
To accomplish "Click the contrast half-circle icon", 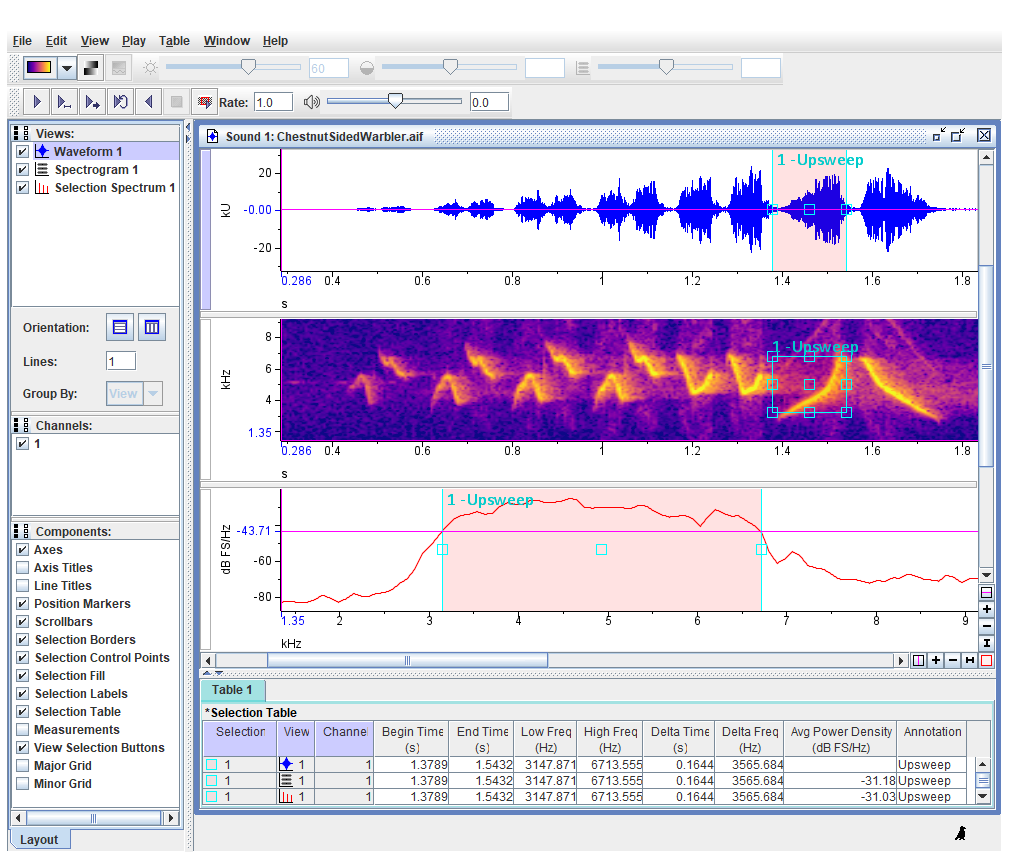I will click(x=367, y=68).
